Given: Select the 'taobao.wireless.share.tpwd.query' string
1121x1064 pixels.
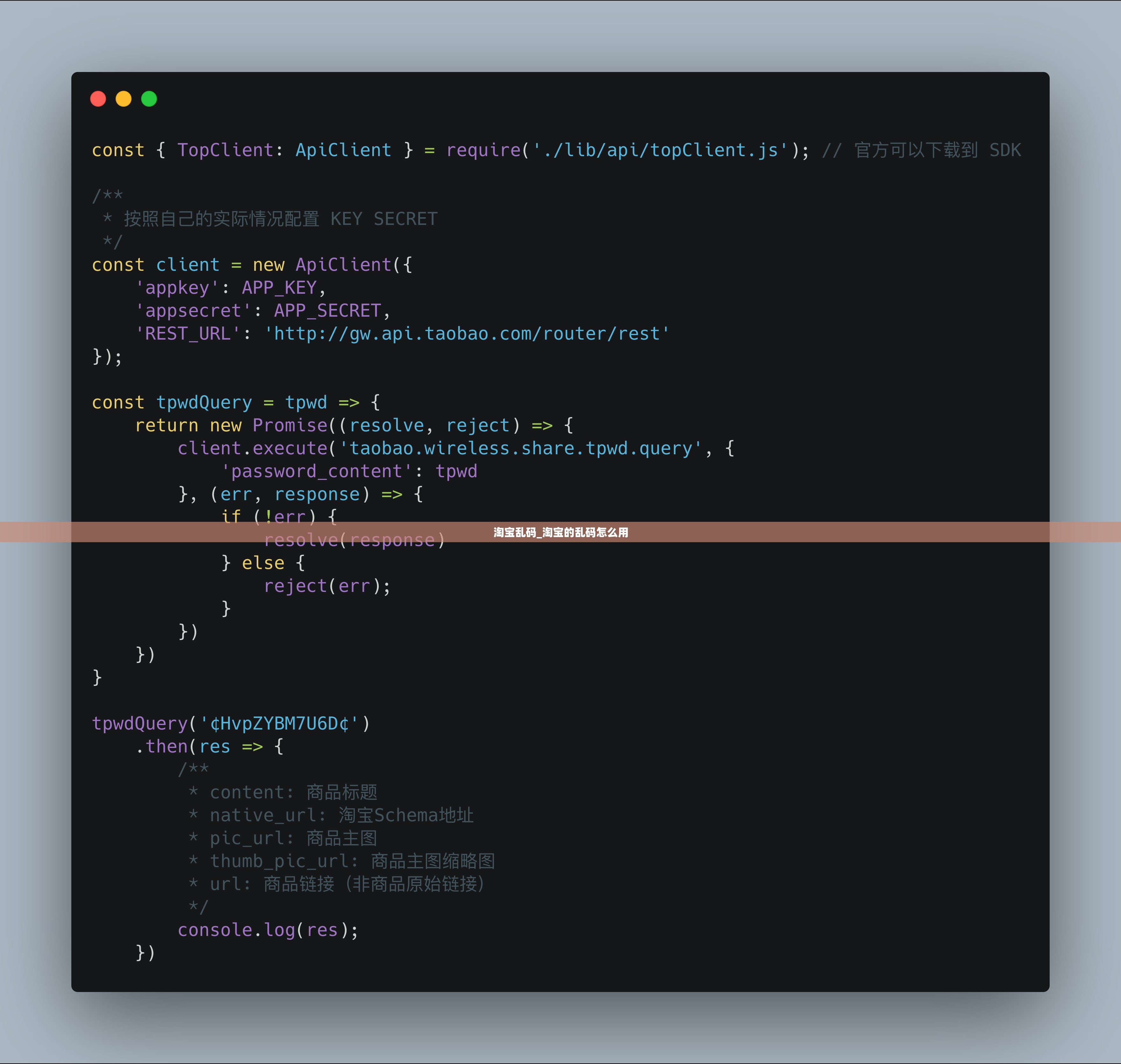Looking at the screenshot, I should (520, 449).
